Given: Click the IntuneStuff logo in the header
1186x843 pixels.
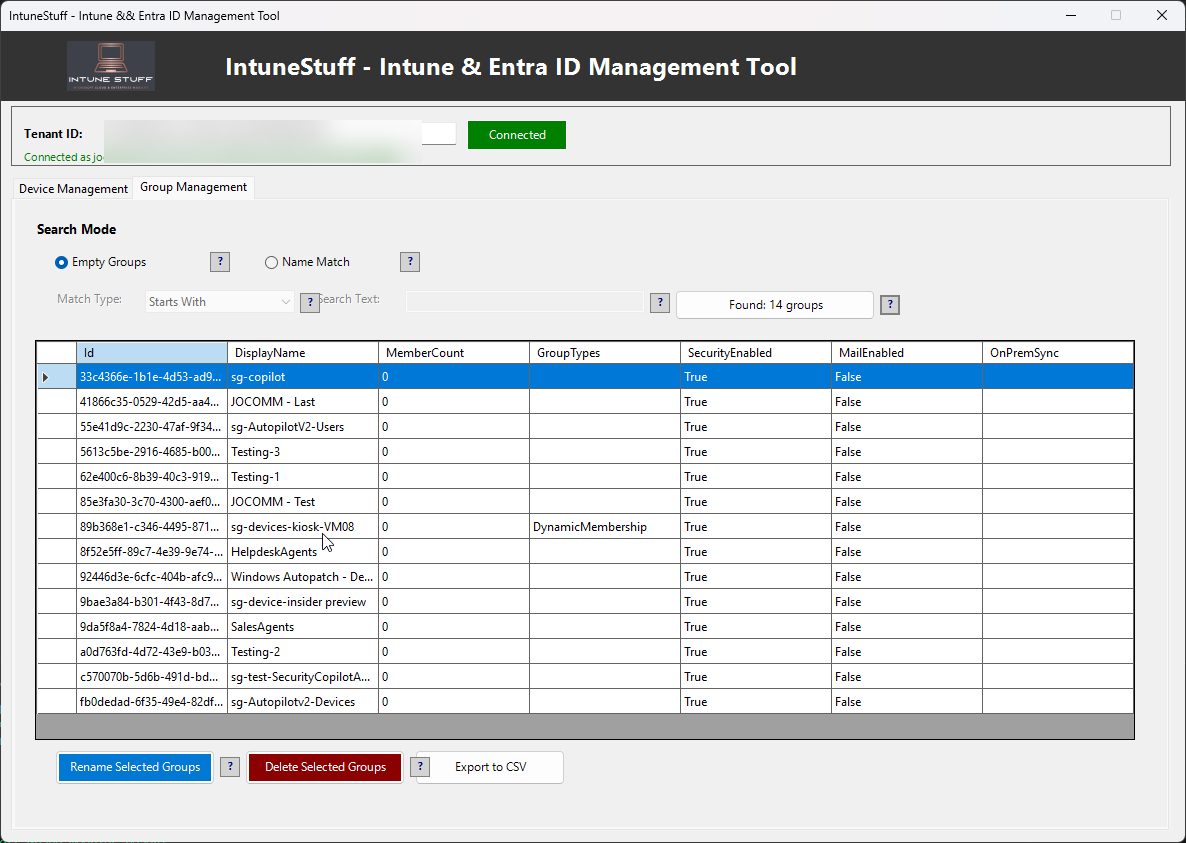Looking at the screenshot, I should click(110, 66).
